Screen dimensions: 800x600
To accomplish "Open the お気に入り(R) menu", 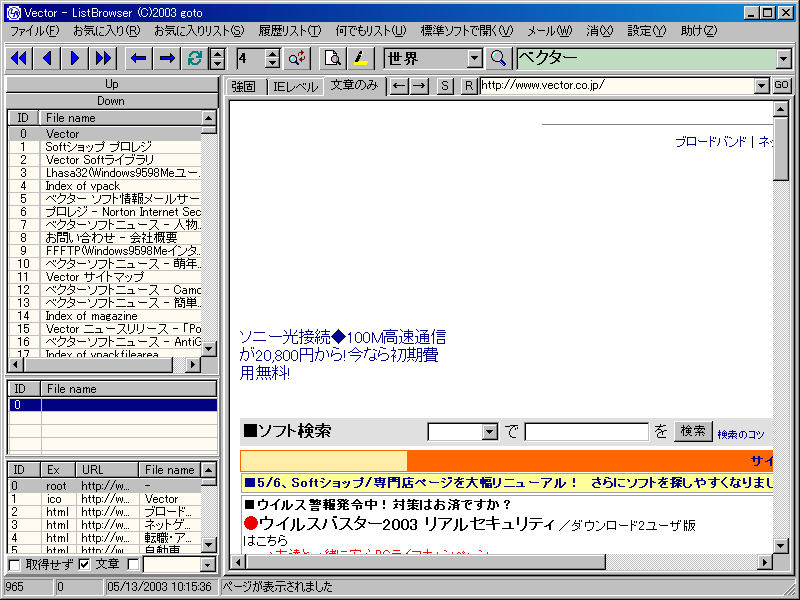I will [106, 31].
